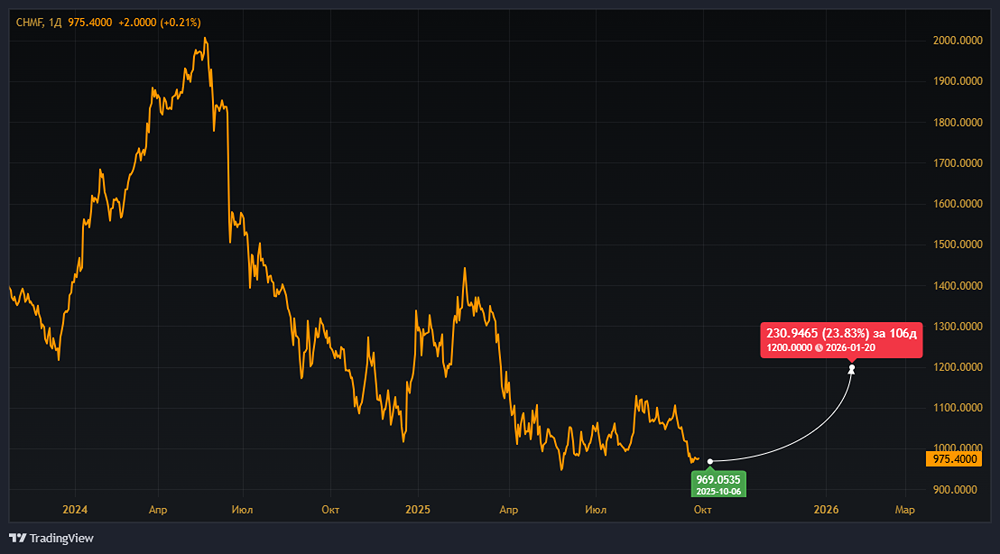Click the 1600.0000 price axis label
This screenshot has width=1000, height=554.
pos(957,204)
